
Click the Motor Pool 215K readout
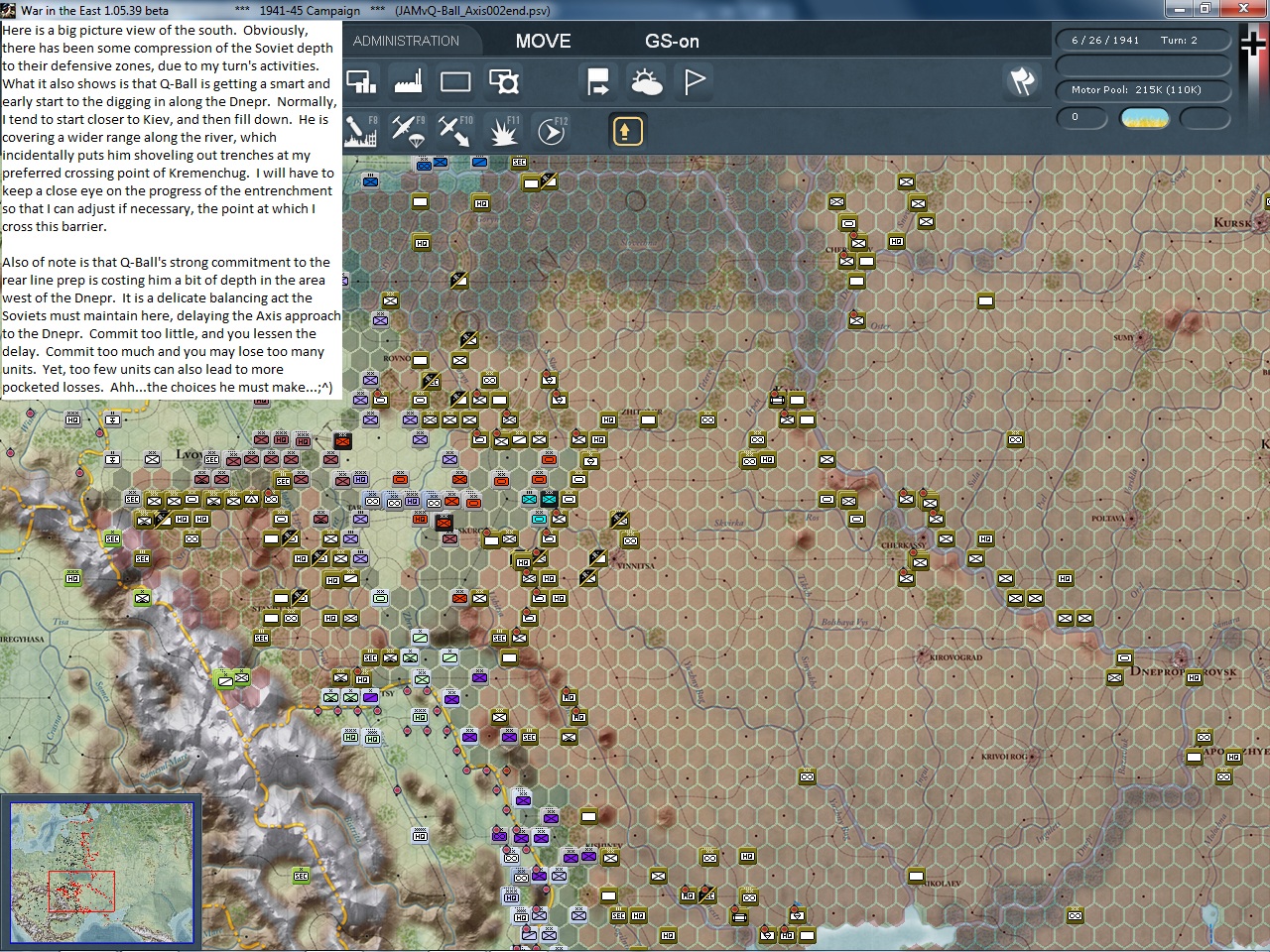click(1142, 90)
